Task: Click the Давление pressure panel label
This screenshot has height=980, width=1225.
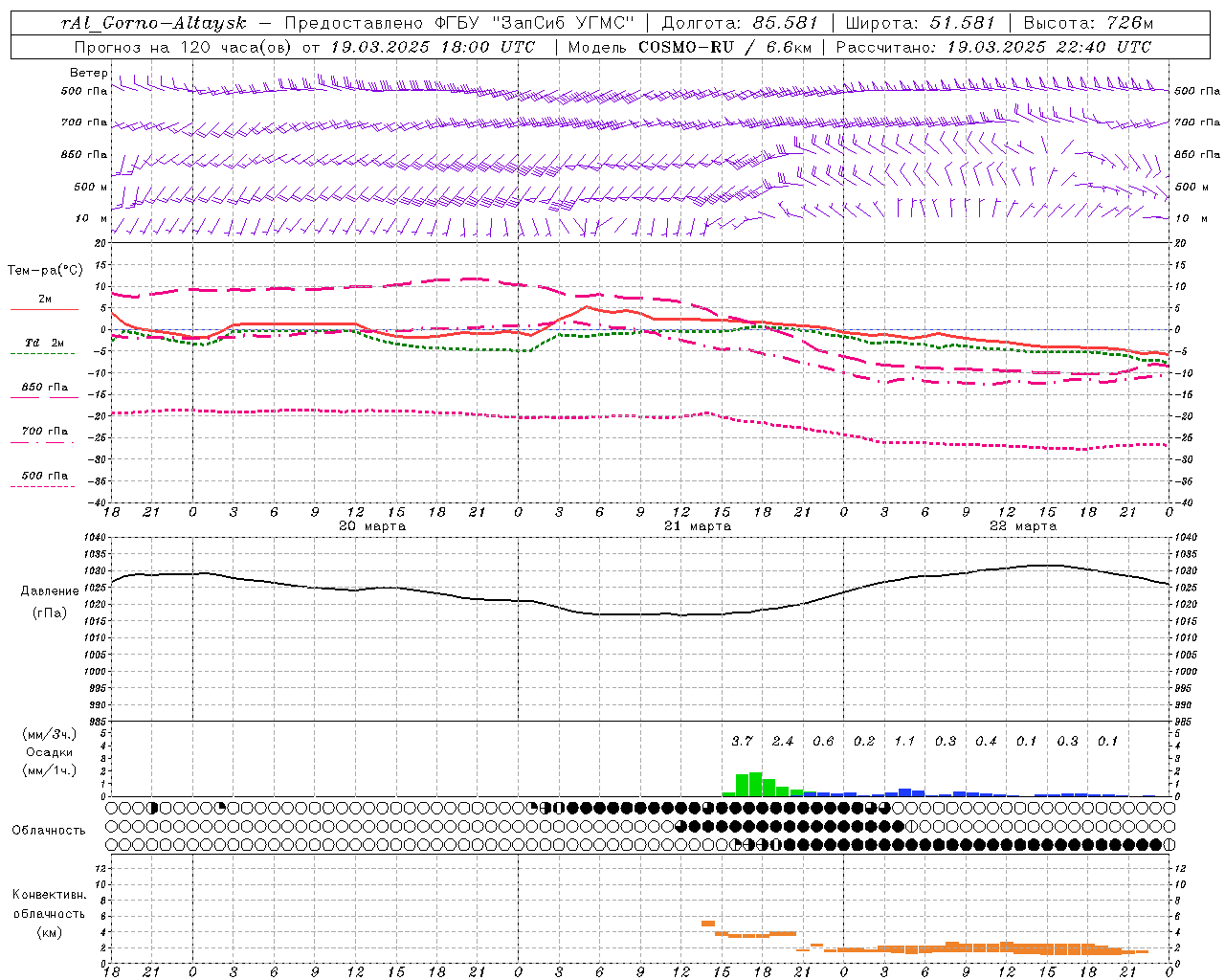Action: 50,591
